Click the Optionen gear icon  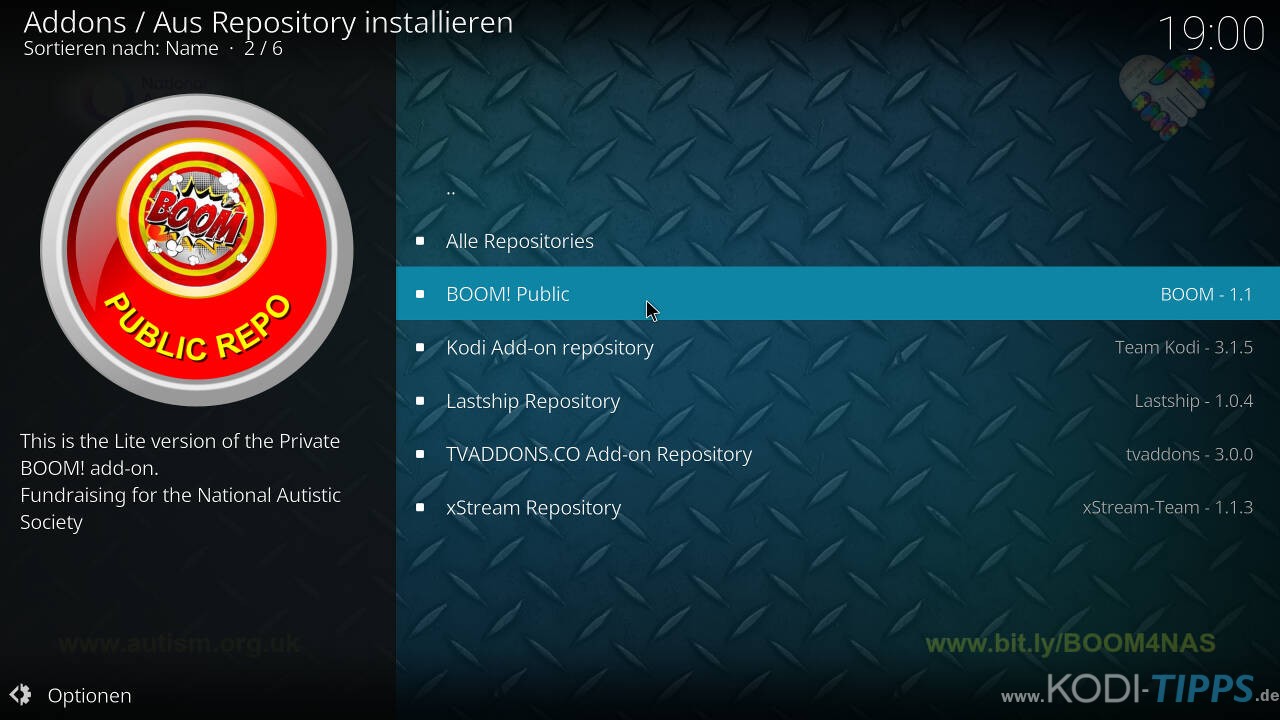click(x=20, y=695)
